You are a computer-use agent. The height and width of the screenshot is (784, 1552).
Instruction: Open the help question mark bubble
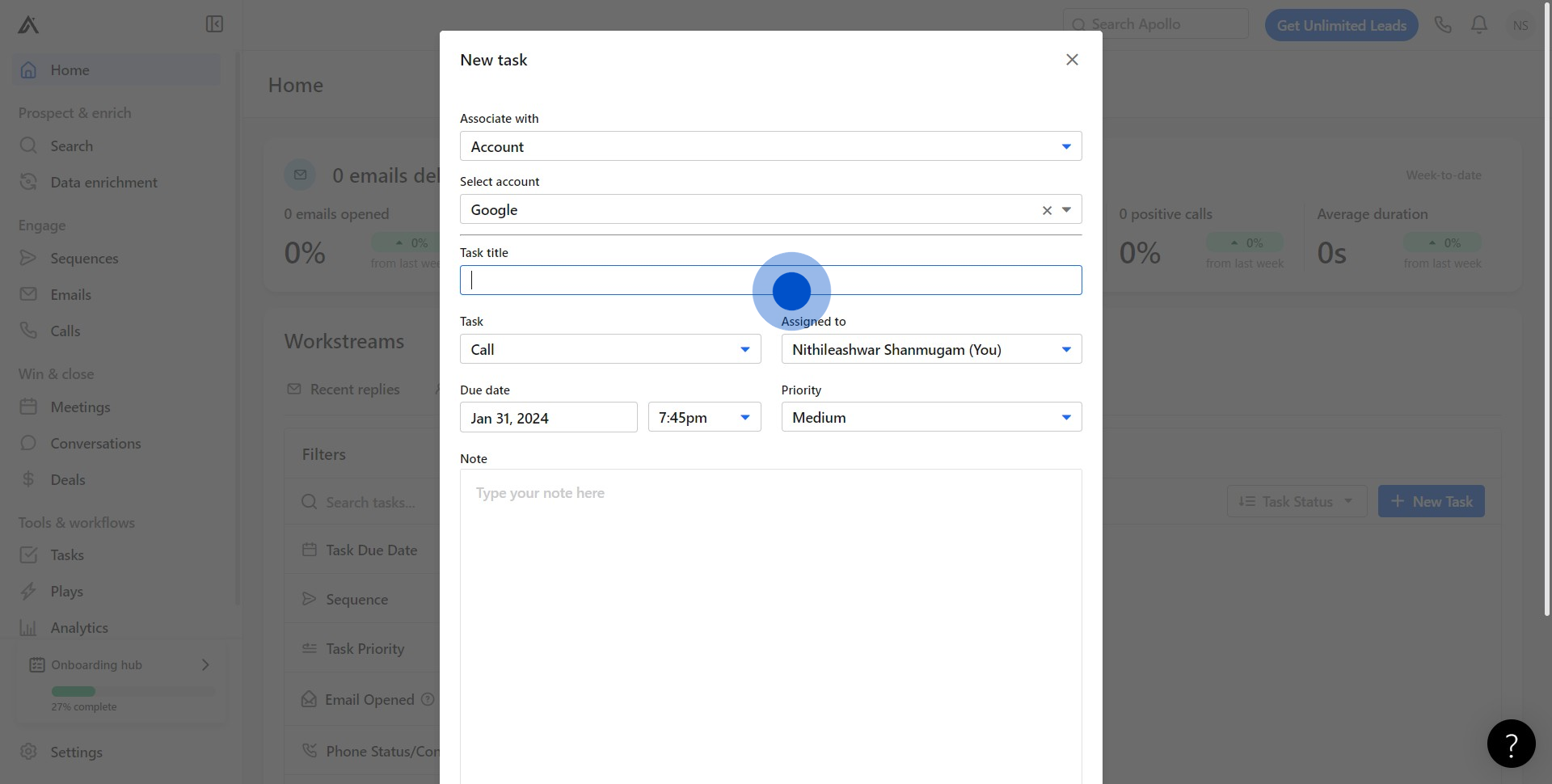(x=1511, y=744)
